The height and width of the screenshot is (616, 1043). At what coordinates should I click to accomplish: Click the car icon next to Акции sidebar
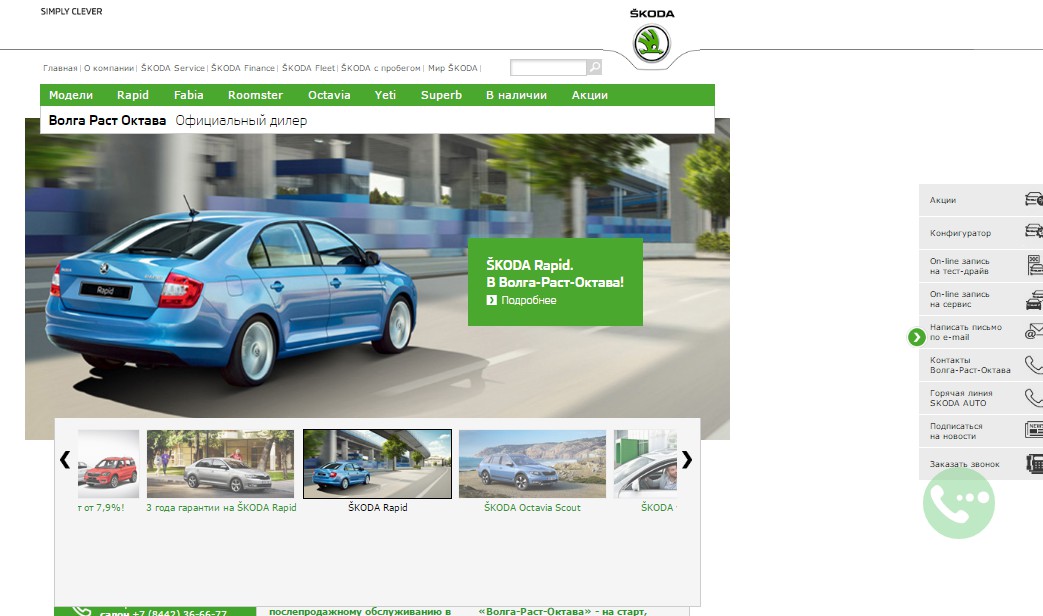[x=1034, y=200]
